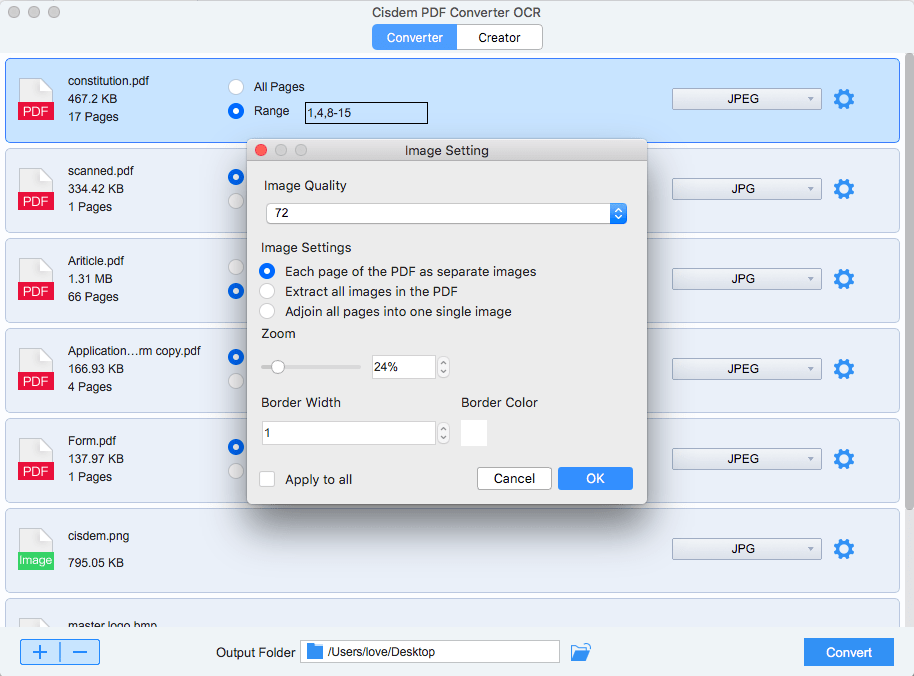Click the page range field 1,4,8-15
The width and height of the screenshot is (914, 676).
pyautogui.click(x=366, y=113)
